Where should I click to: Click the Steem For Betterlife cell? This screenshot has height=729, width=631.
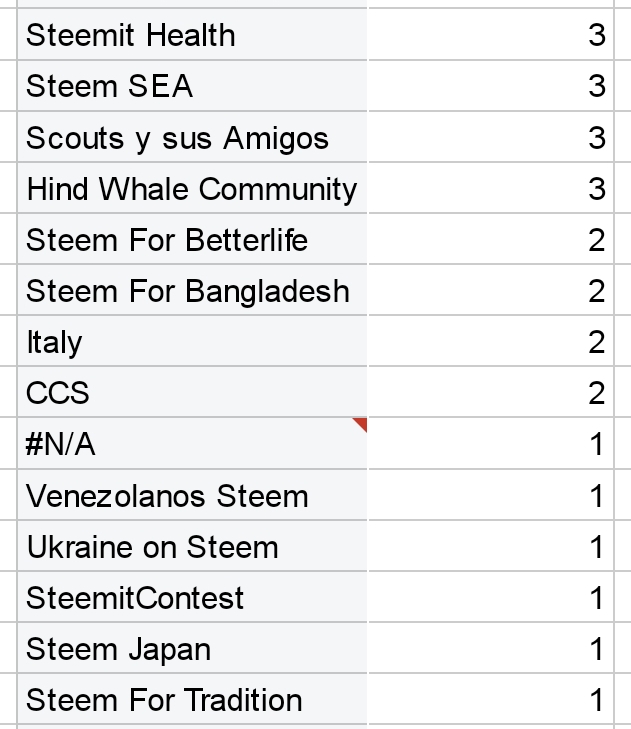pos(192,240)
